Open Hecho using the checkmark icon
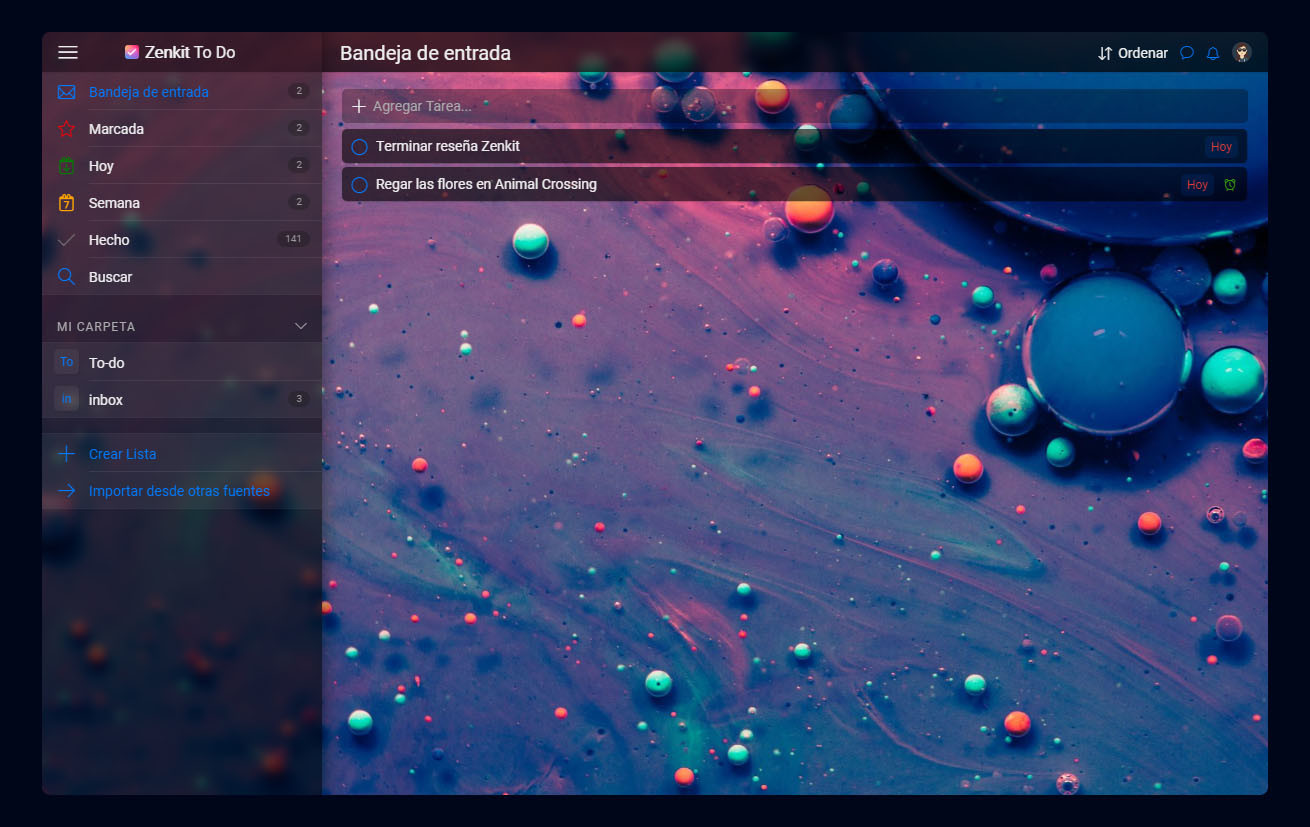The width and height of the screenshot is (1310, 827). [66, 239]
